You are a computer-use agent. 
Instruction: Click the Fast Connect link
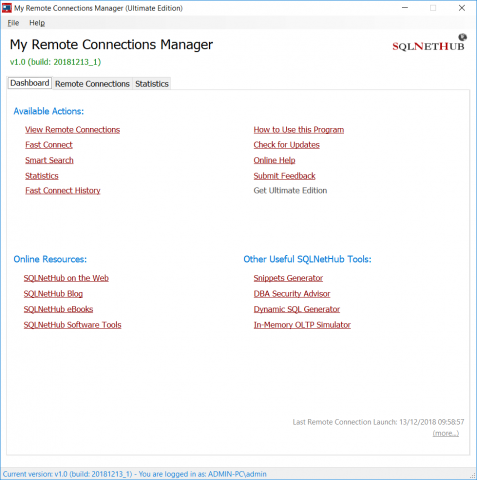(x=49, y=145)
